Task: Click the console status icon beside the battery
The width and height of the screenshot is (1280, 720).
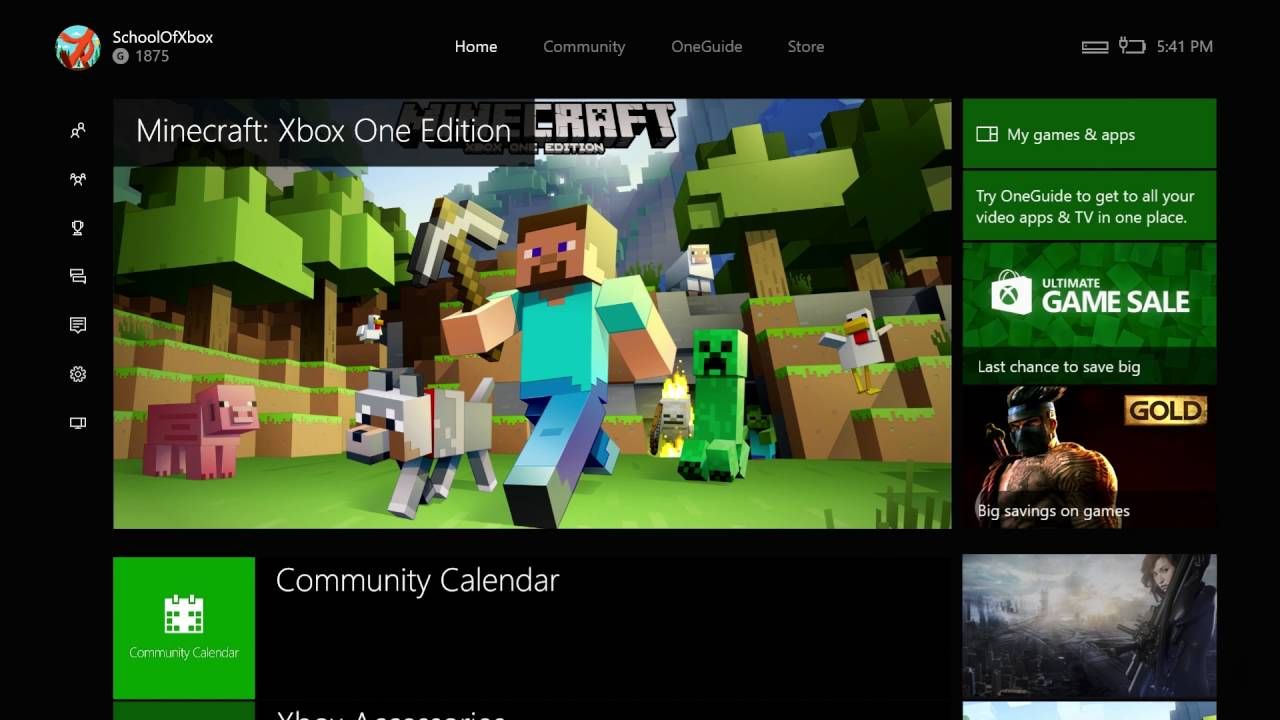Action: [x=1095, y=47]
